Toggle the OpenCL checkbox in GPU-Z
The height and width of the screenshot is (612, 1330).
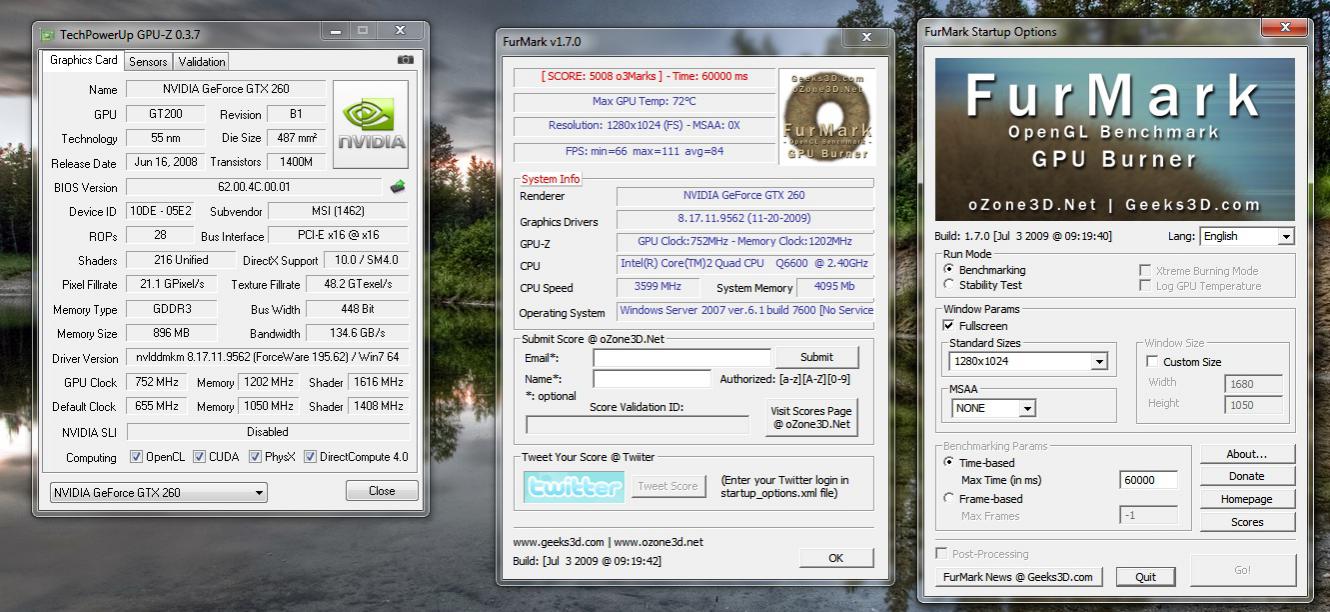coord(136,457)
